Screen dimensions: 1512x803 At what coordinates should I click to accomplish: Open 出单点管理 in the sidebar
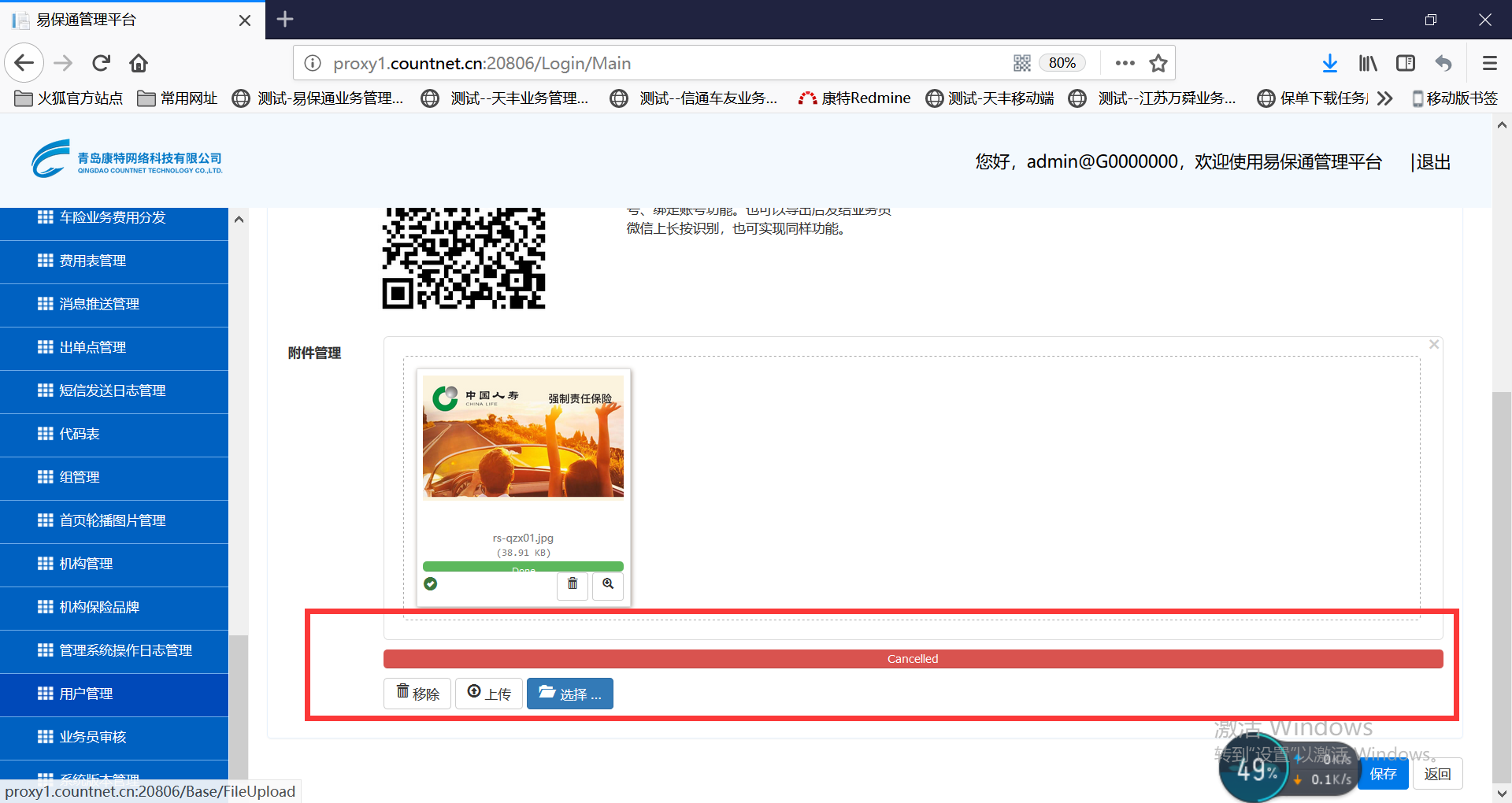[114, 348]
